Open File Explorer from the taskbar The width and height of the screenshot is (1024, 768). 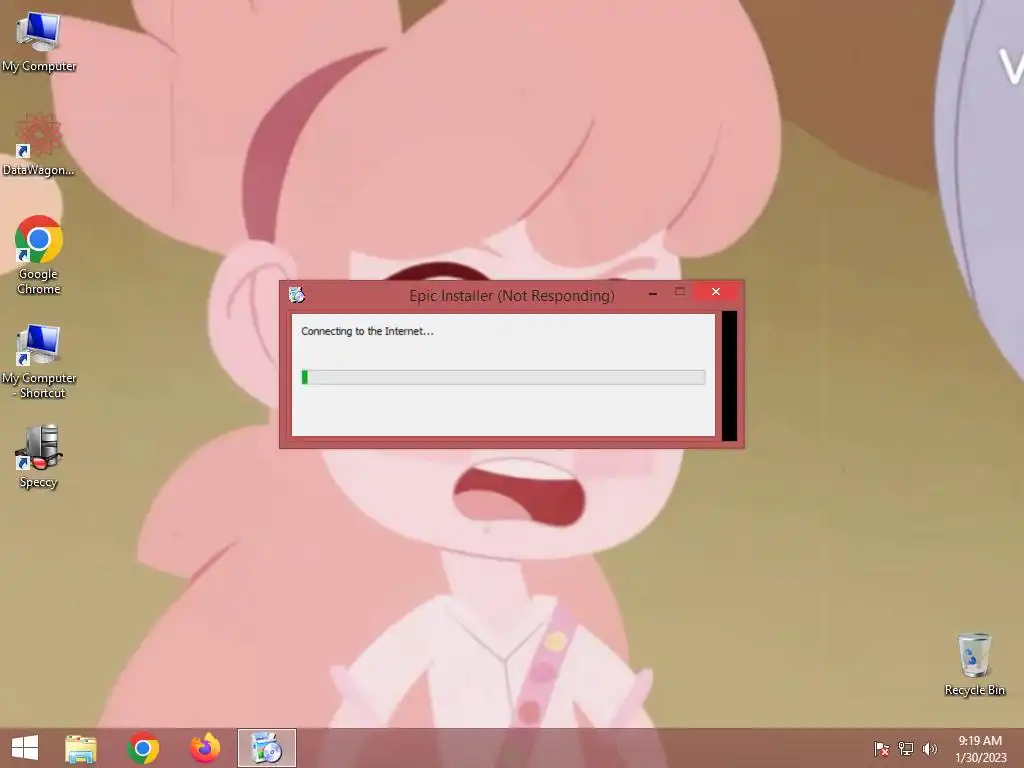81,748
